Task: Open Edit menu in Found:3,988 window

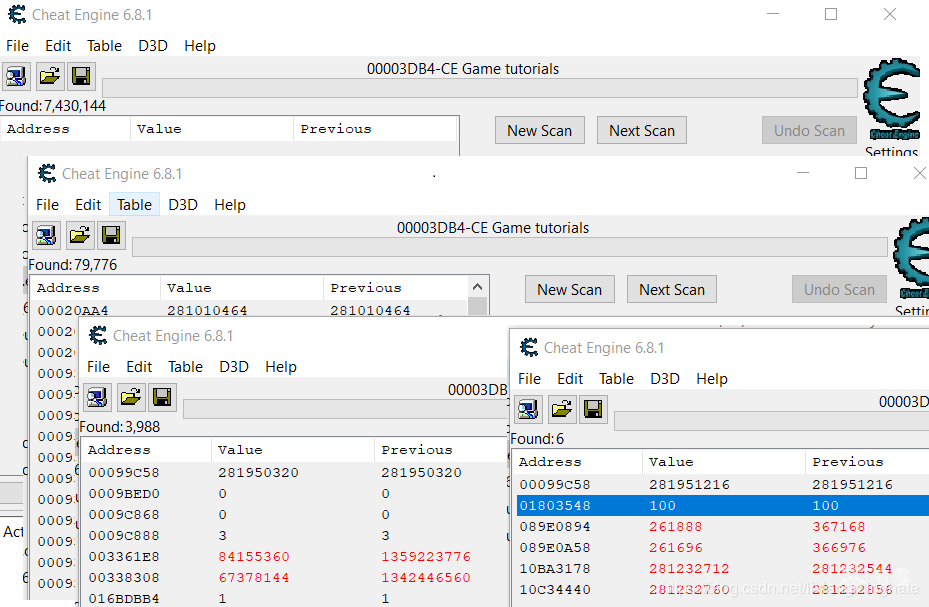Action: pyautogui.click(x=139, y=367)
